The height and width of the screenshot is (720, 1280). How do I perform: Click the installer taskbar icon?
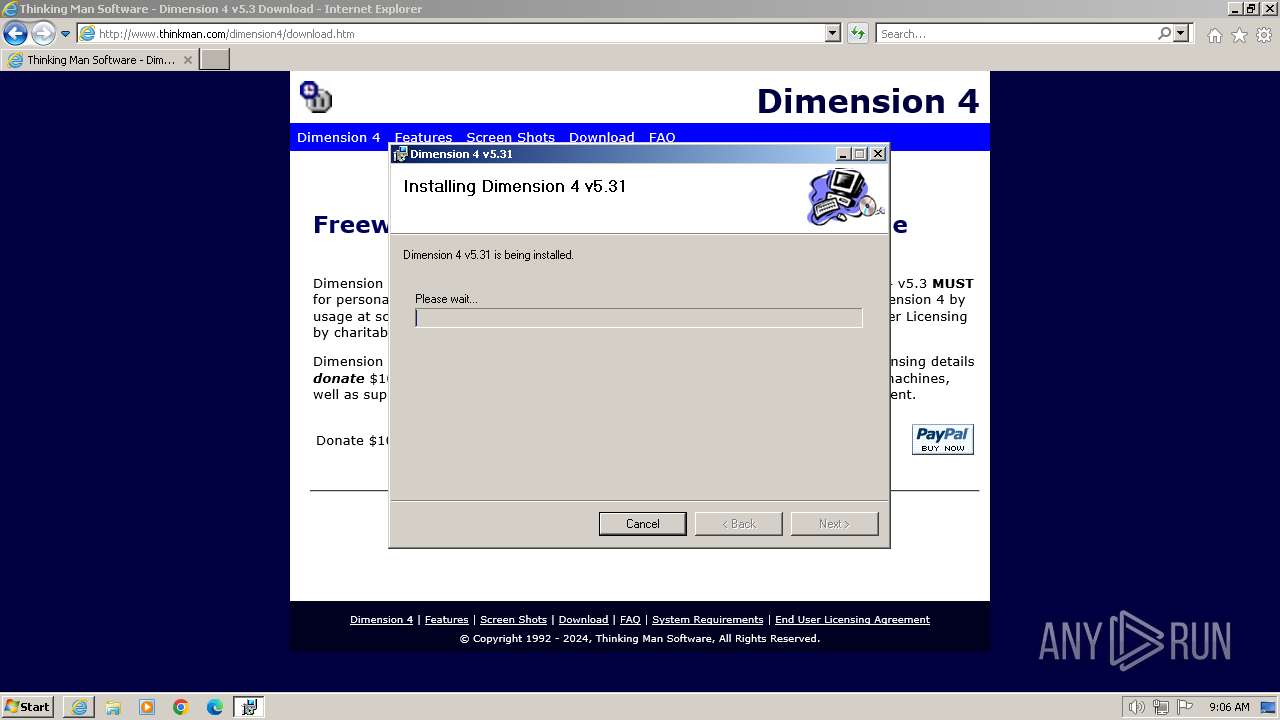point(249,707)
